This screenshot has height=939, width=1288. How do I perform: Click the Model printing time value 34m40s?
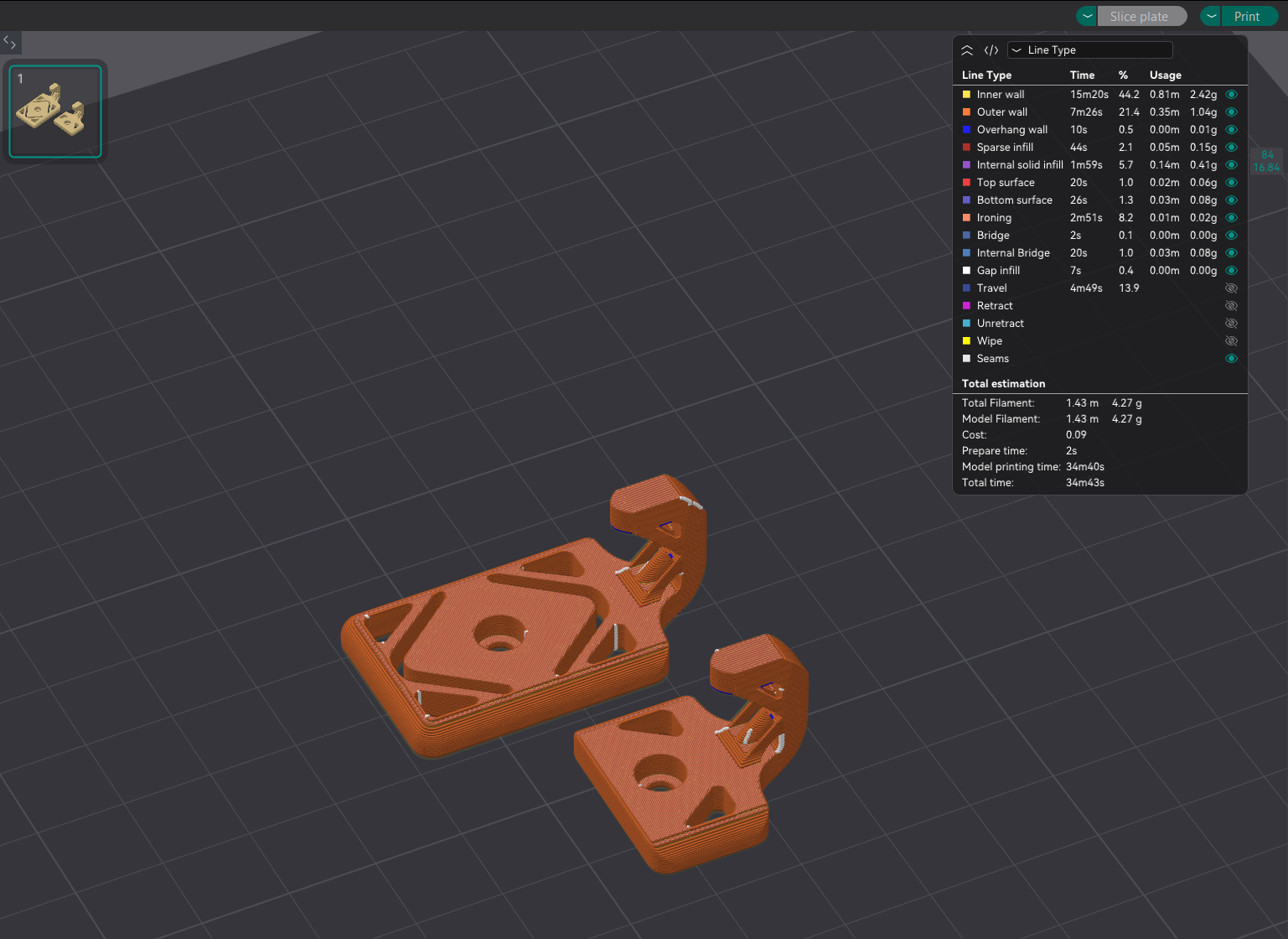(x=1085, y=467)
